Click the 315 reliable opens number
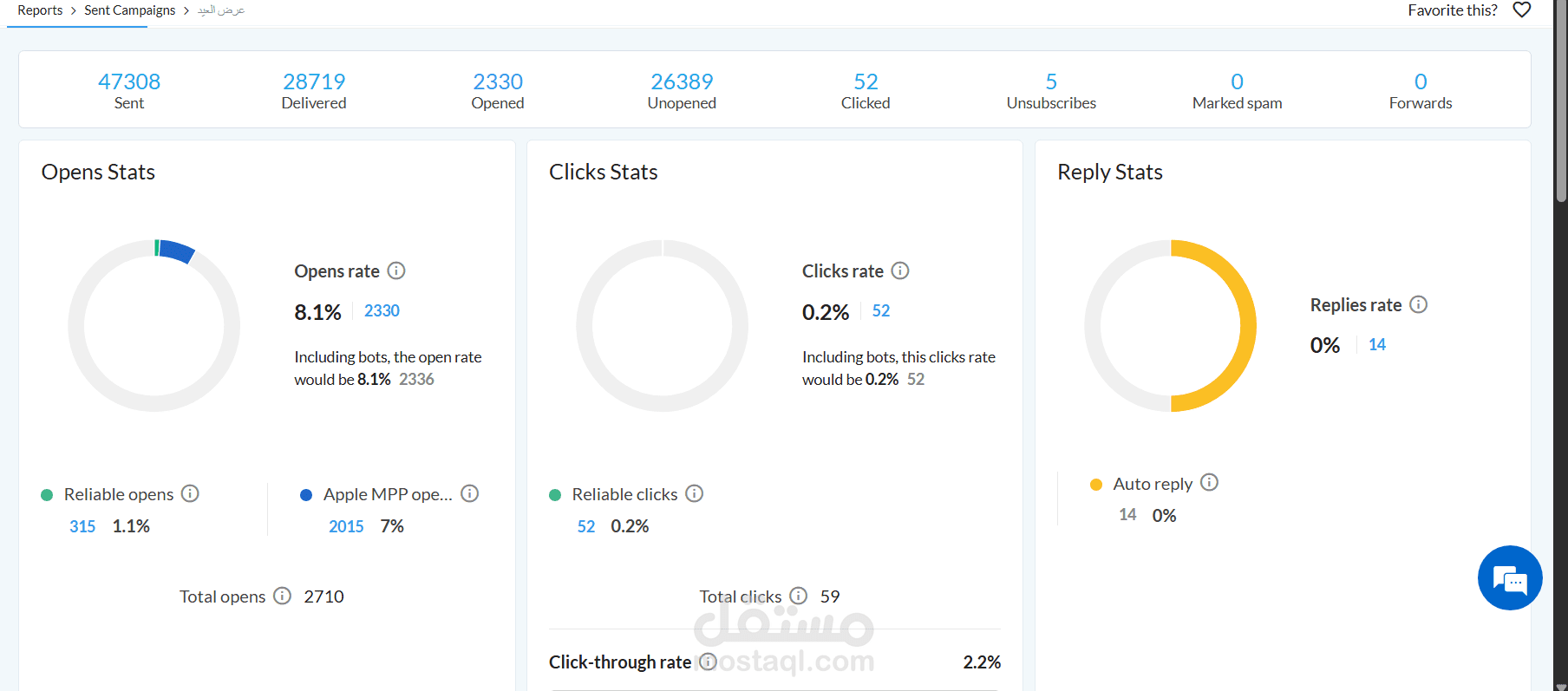The width and height of the screenshot is (1568, 691). click(x=82, y=526)
